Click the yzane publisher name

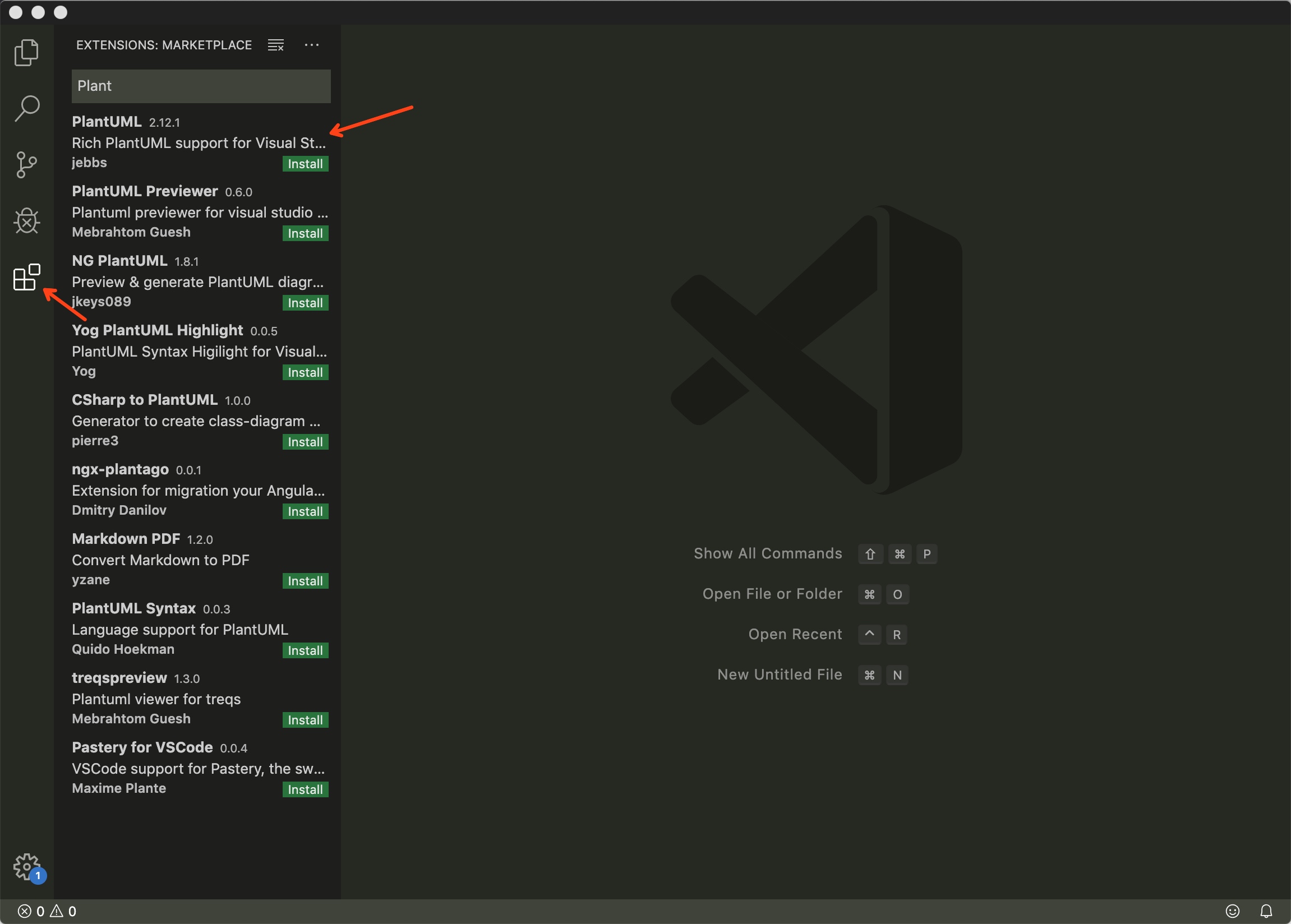tap(90, 580)
